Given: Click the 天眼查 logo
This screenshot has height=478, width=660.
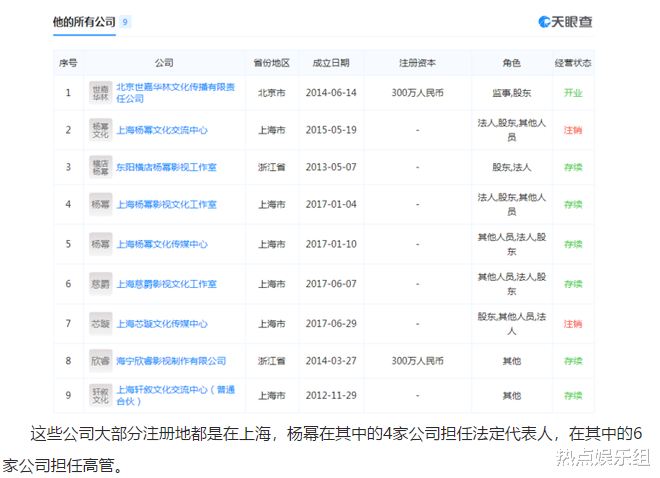Looking at the screenshot, I should click(565, 22).
